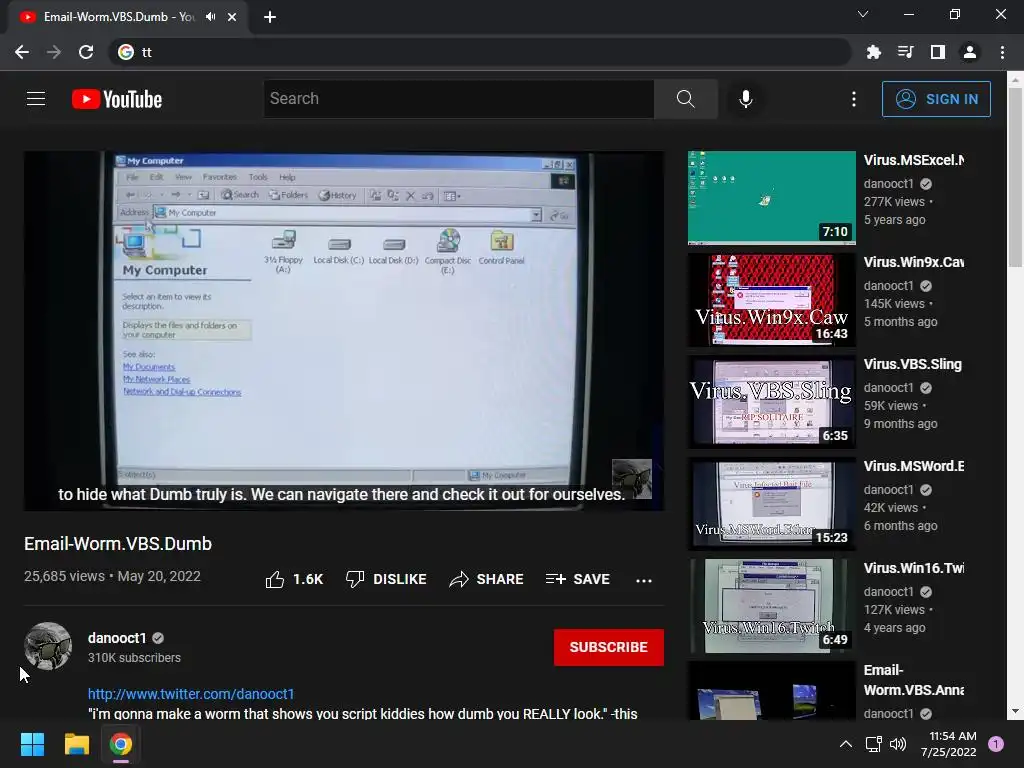Click the scrollbar up arrow
The width and height of the screenshot is (1024, 768).
click(1015, 80)
